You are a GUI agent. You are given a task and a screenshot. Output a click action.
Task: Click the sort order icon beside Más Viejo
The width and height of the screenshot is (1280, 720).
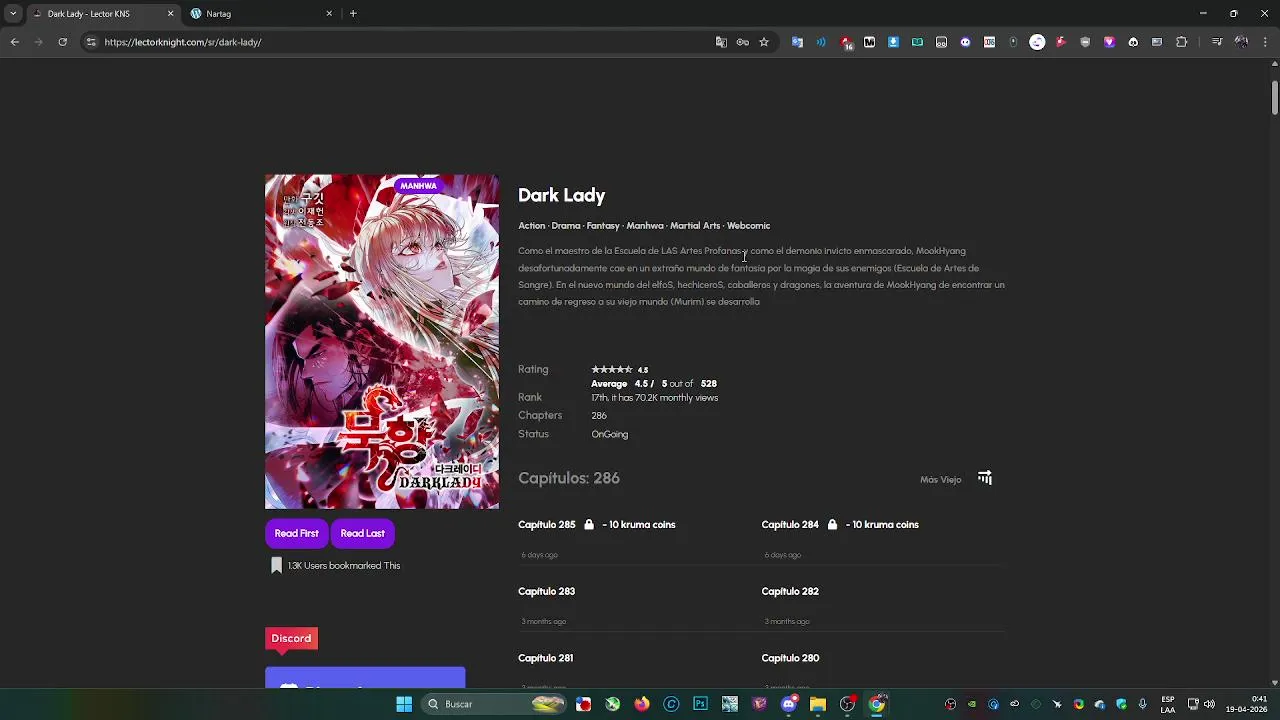pos(985,478)
